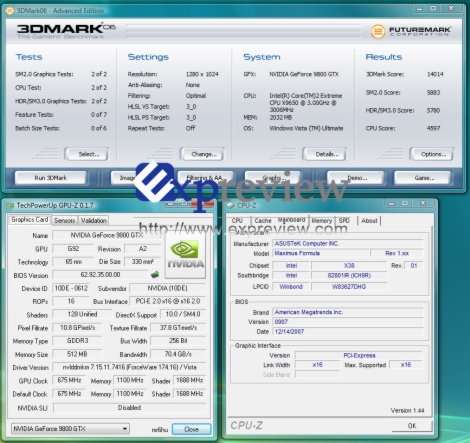Click the Bus Width value 256 Bit

pos(178,341)
